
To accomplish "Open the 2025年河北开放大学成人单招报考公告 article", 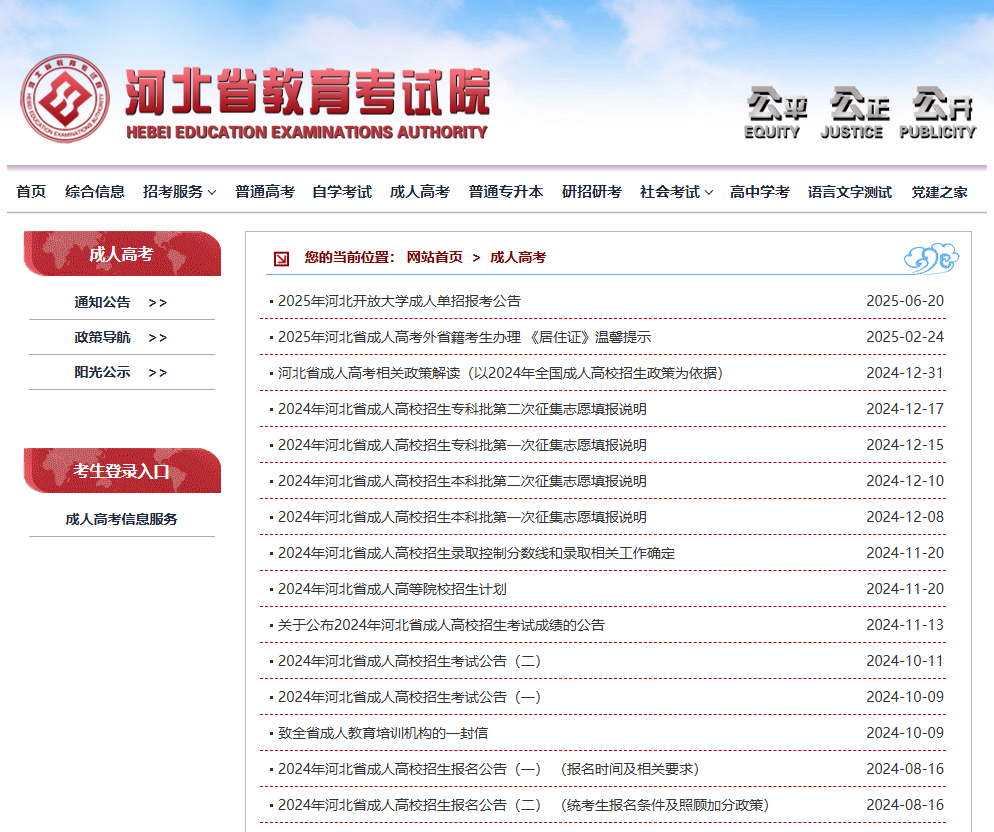I will click(x=399, y=301).
